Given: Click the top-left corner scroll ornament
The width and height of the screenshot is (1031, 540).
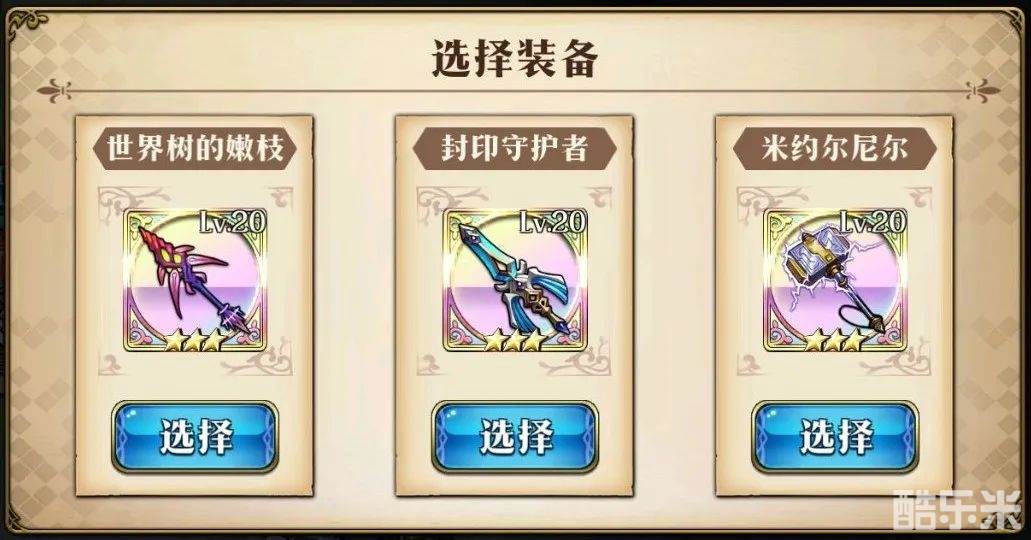Looking at the screenshot, I should [26, 25].
